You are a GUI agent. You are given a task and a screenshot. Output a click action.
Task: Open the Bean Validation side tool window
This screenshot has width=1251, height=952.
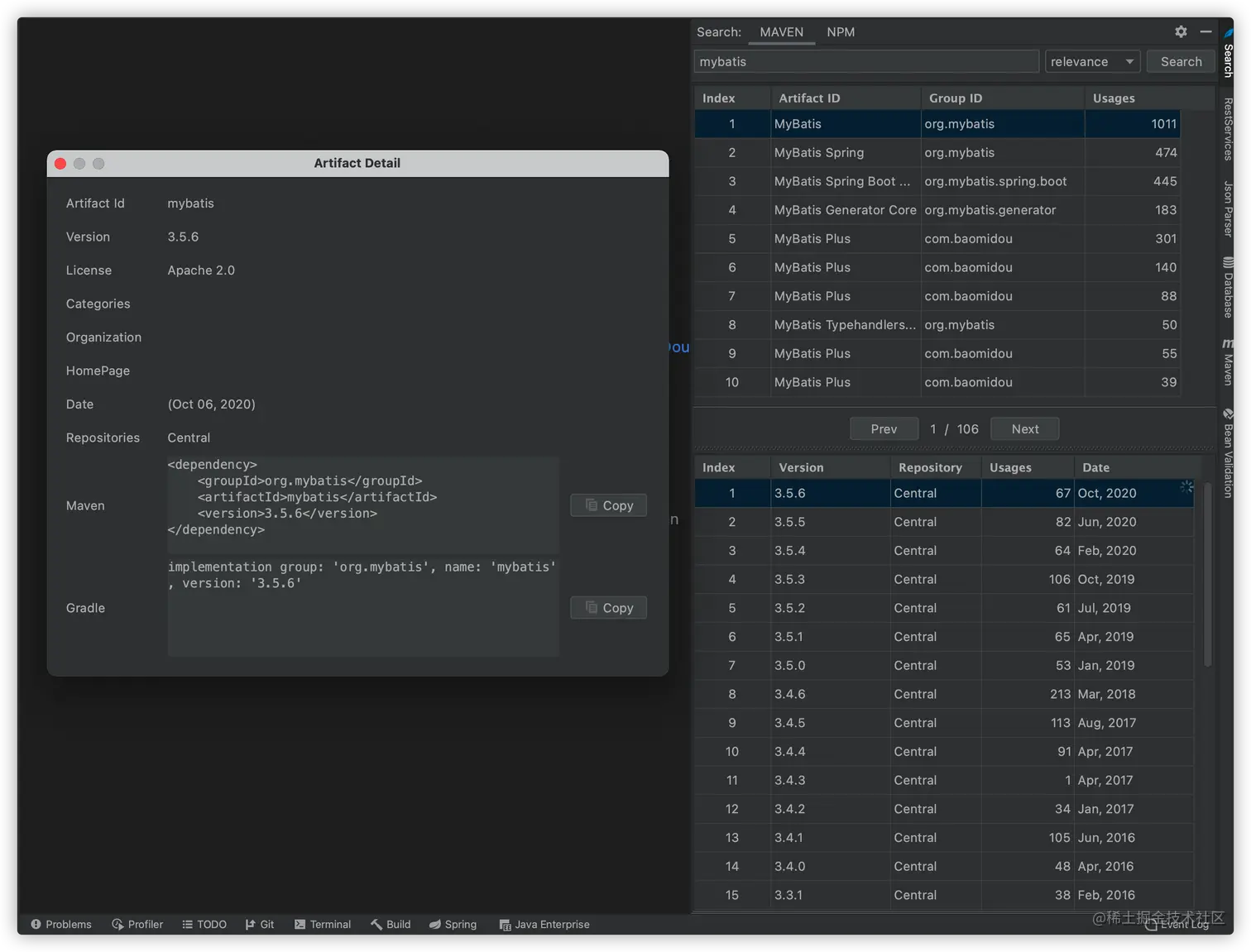pyautogui.click(x=1228, y=452)
